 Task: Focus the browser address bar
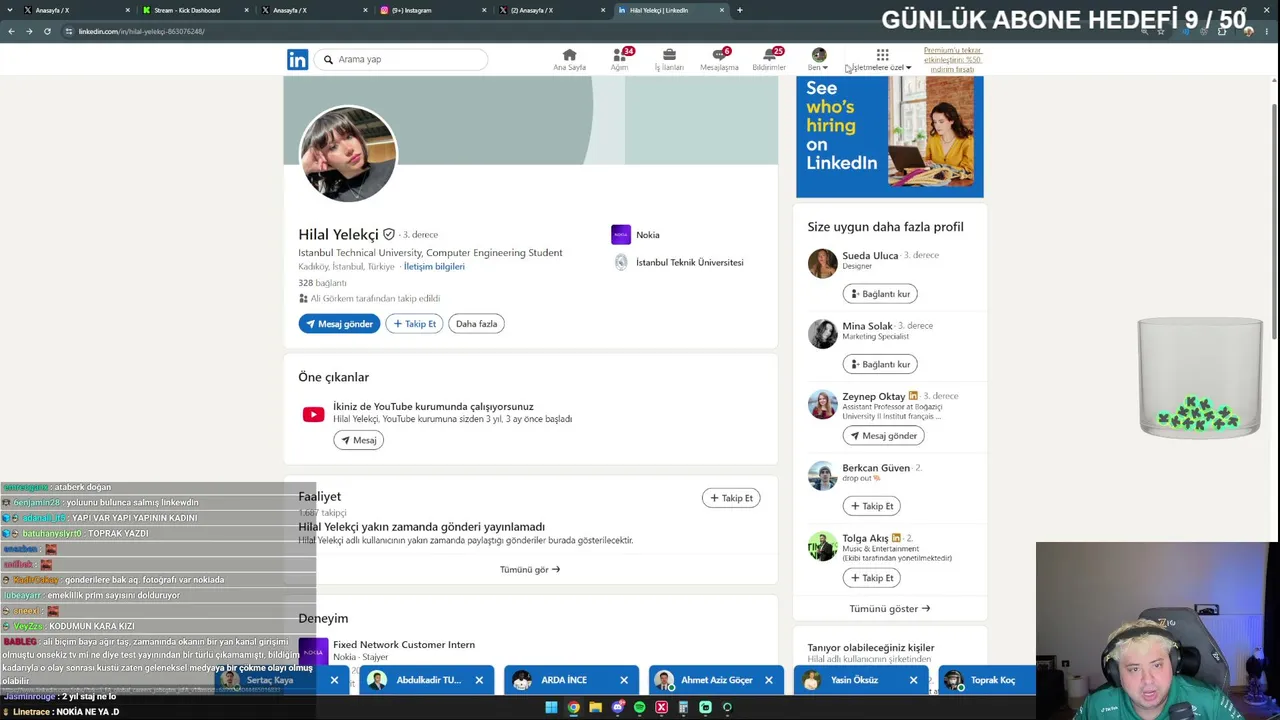pos(600,31)
